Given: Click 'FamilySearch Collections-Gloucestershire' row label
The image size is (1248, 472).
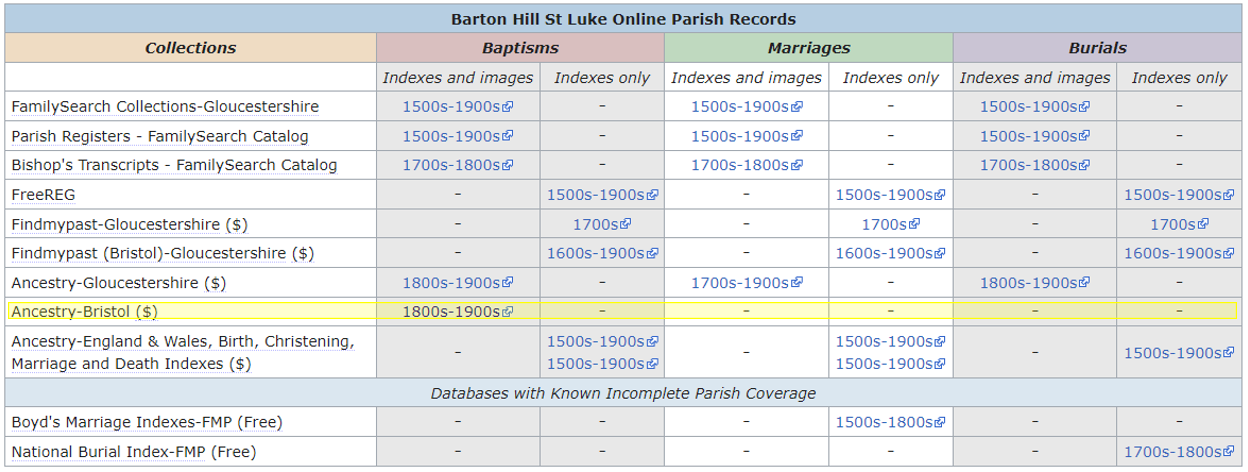Looking at the screenshot, I should coord(165,107).
